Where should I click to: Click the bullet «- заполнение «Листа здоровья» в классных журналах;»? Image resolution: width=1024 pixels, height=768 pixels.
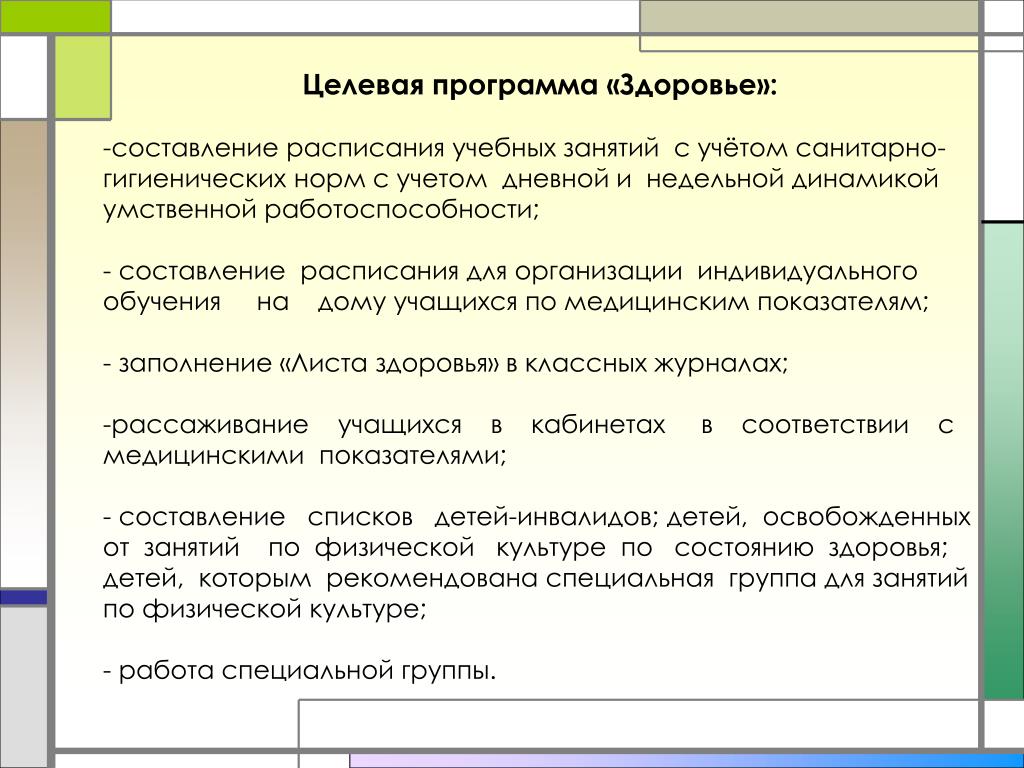point(446,364)
